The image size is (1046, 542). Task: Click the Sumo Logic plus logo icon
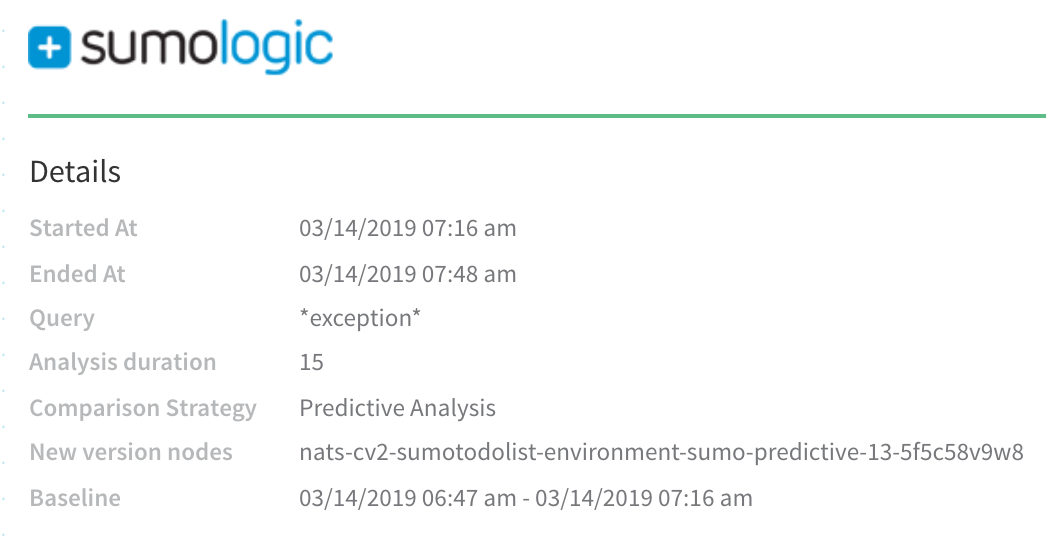coord(49,47)
